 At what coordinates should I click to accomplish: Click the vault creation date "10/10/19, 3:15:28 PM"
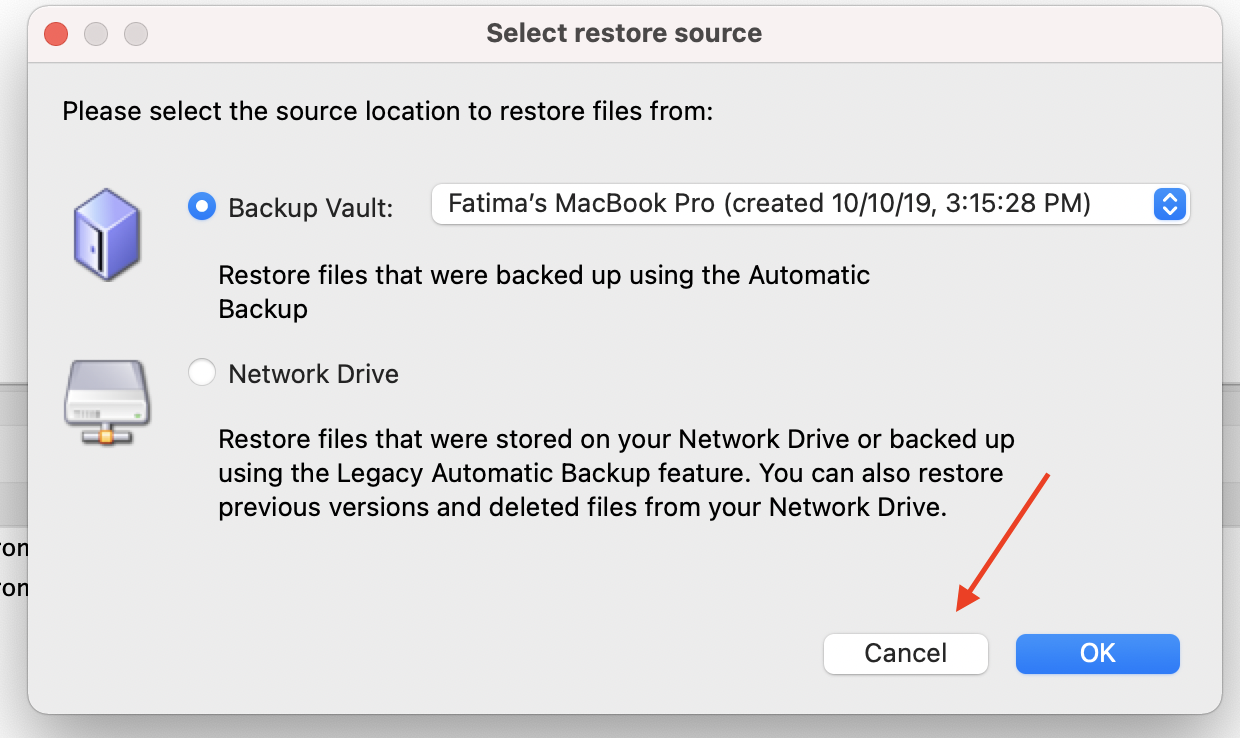pyautogui.click(x=961, y=204)
